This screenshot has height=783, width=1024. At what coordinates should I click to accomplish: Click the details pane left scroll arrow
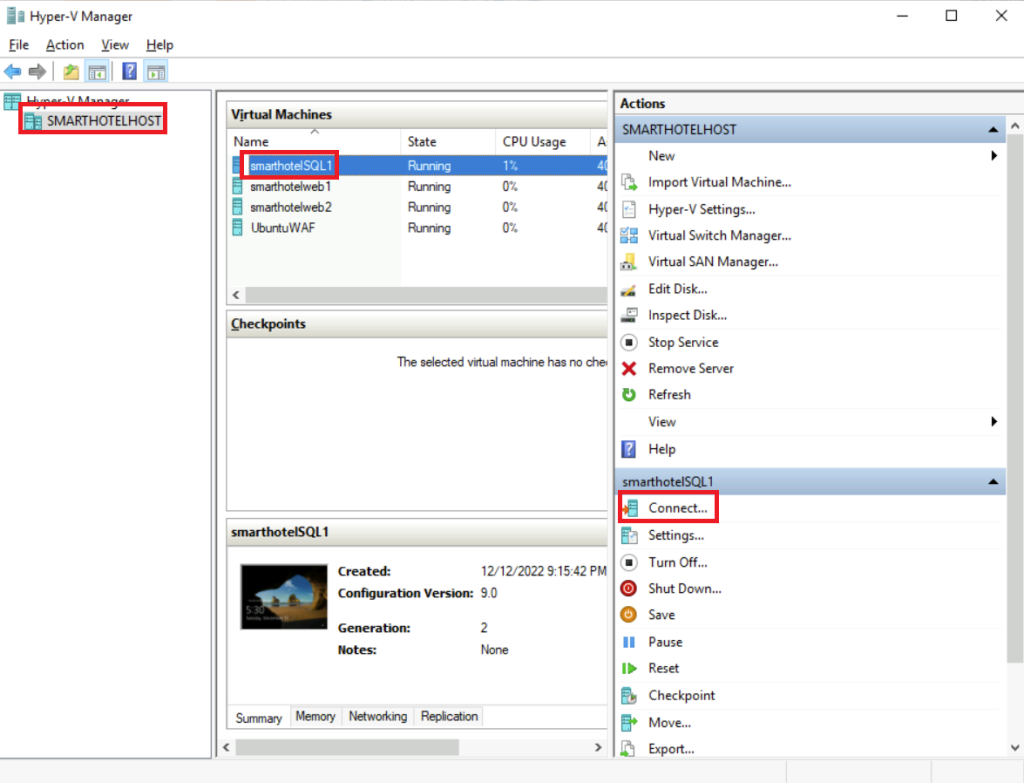(x=227, y=747)
